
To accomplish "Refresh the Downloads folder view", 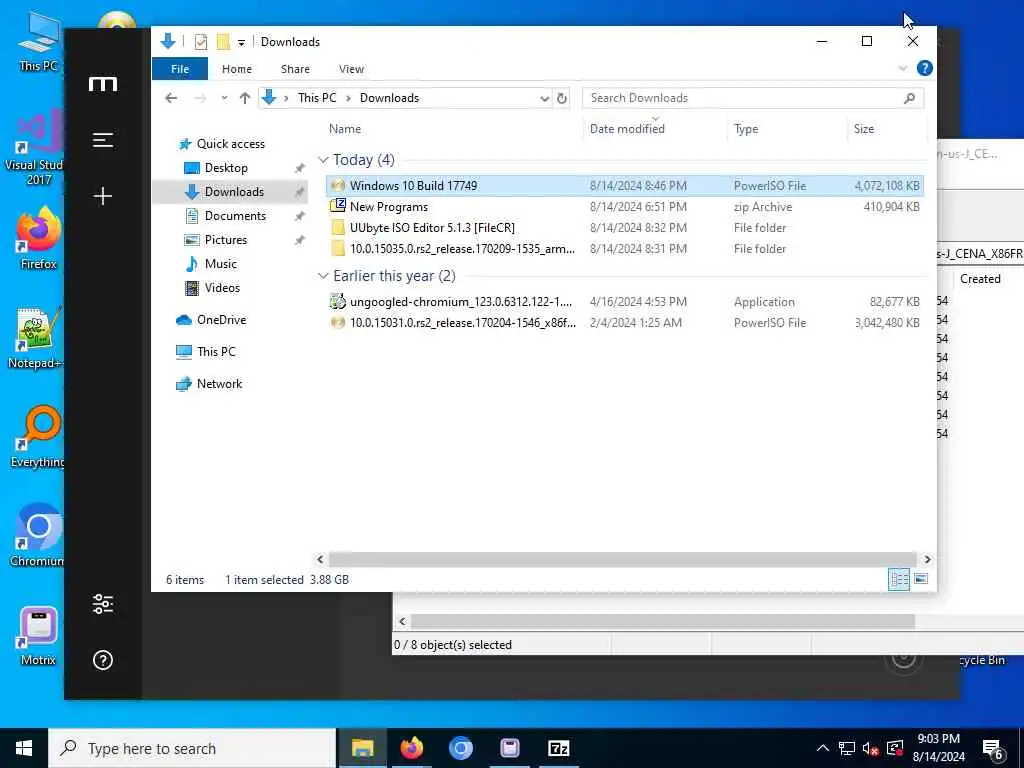I will pyautogui.click(x=562, y=98).
